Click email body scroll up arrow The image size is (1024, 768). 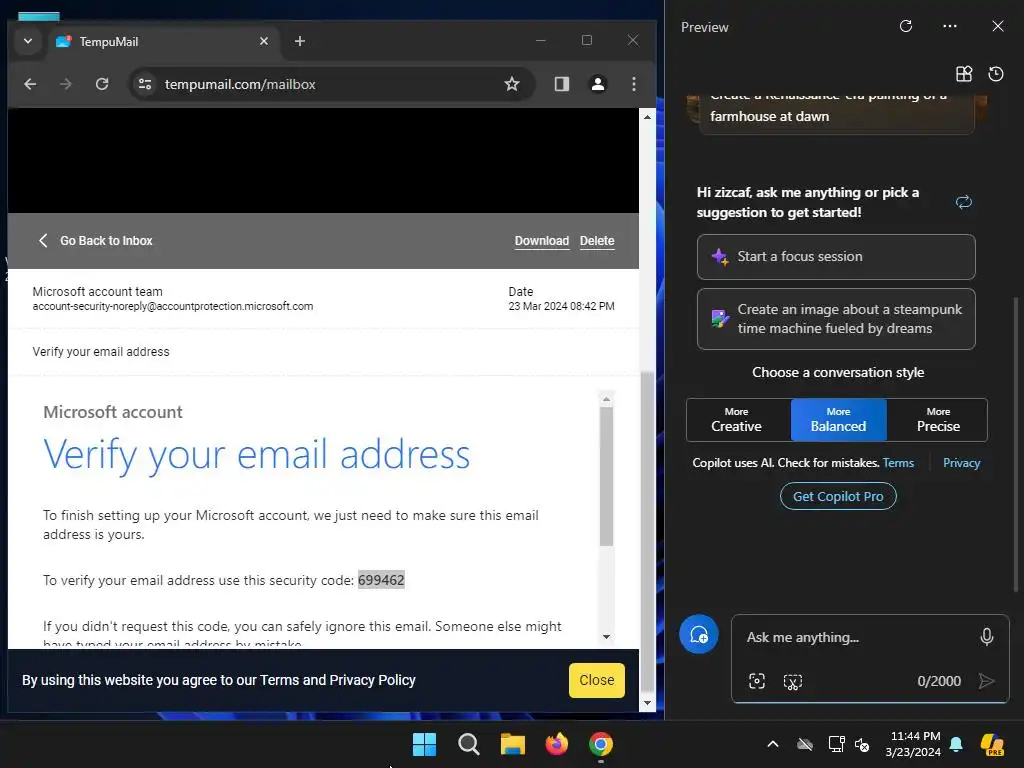tap(607, 398)
